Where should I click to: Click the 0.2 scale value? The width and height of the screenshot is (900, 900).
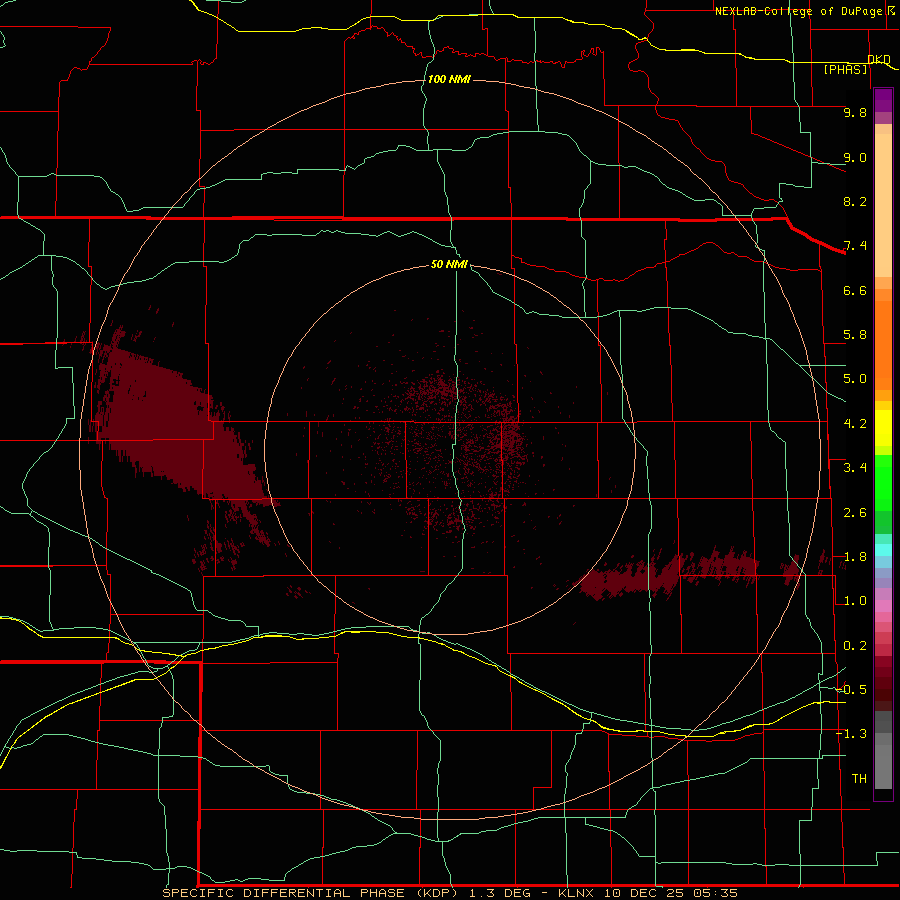click(855, 646)
